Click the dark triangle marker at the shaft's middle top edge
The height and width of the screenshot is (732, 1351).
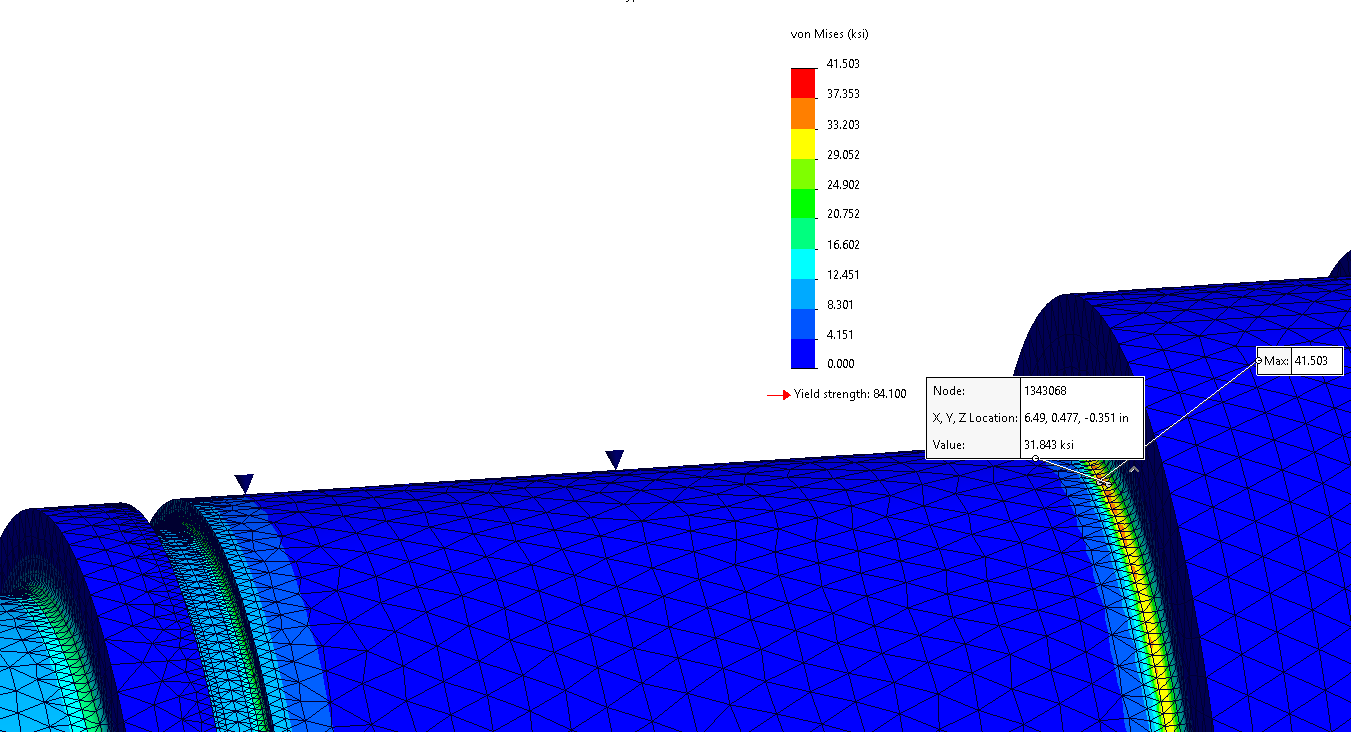615,460
